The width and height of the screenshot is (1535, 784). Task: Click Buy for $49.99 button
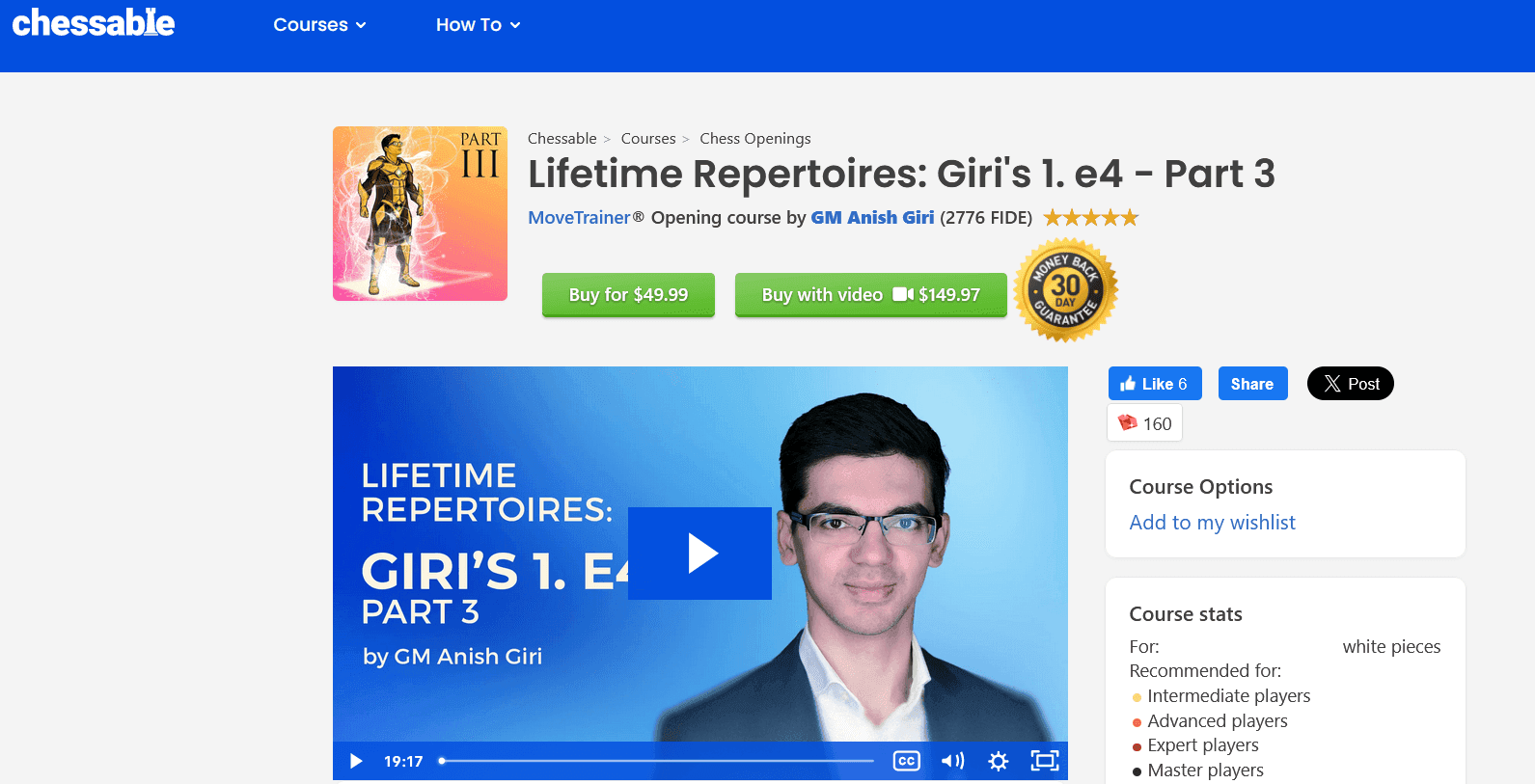(x=628, y=295)
